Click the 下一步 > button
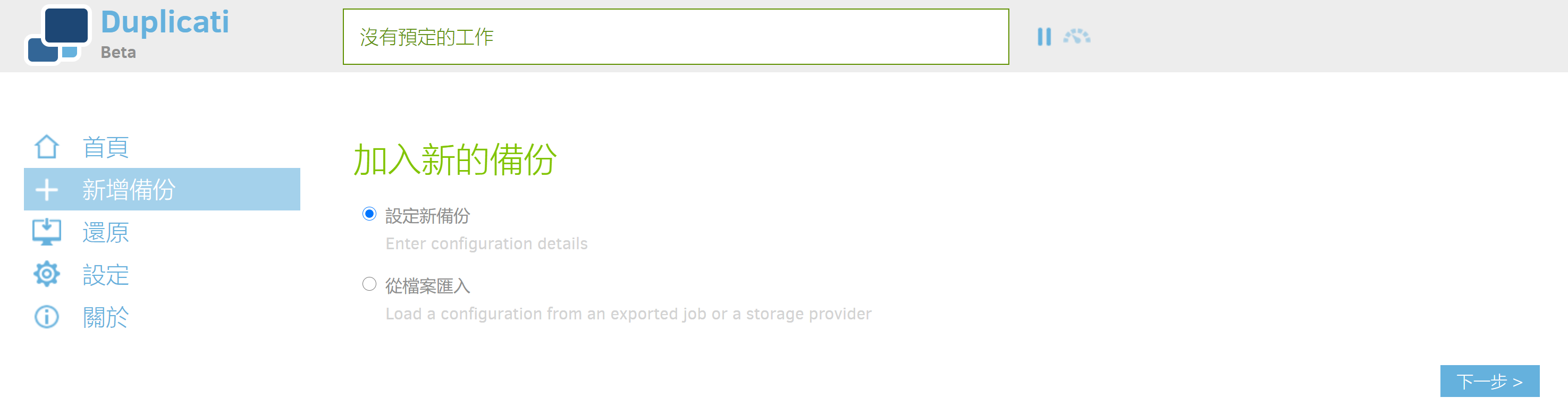Image resolution: width=1568 pixels, height=414 pixels. pyautogui.click(x=1489, y=381)
